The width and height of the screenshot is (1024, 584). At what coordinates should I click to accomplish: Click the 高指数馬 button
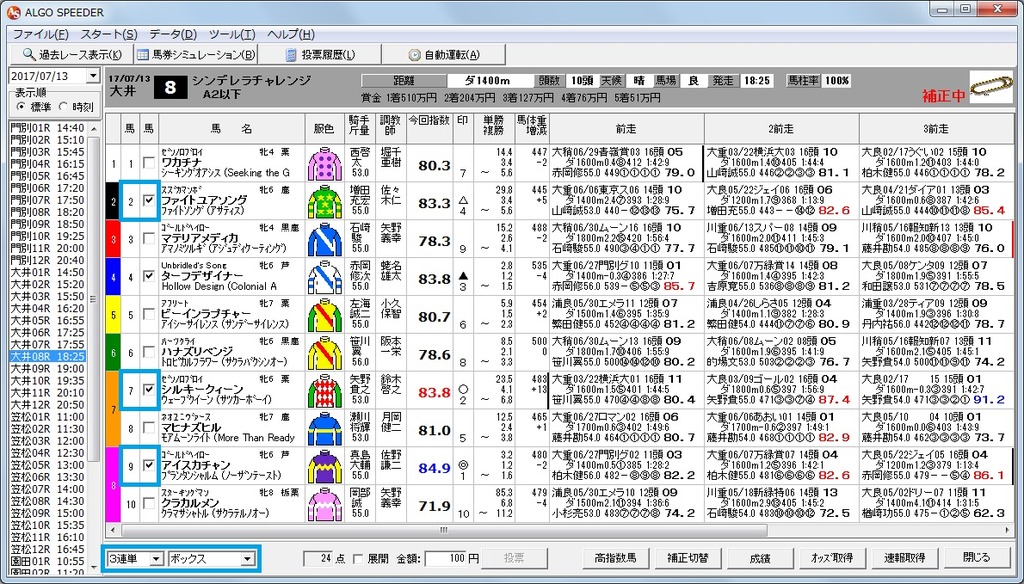616,558
